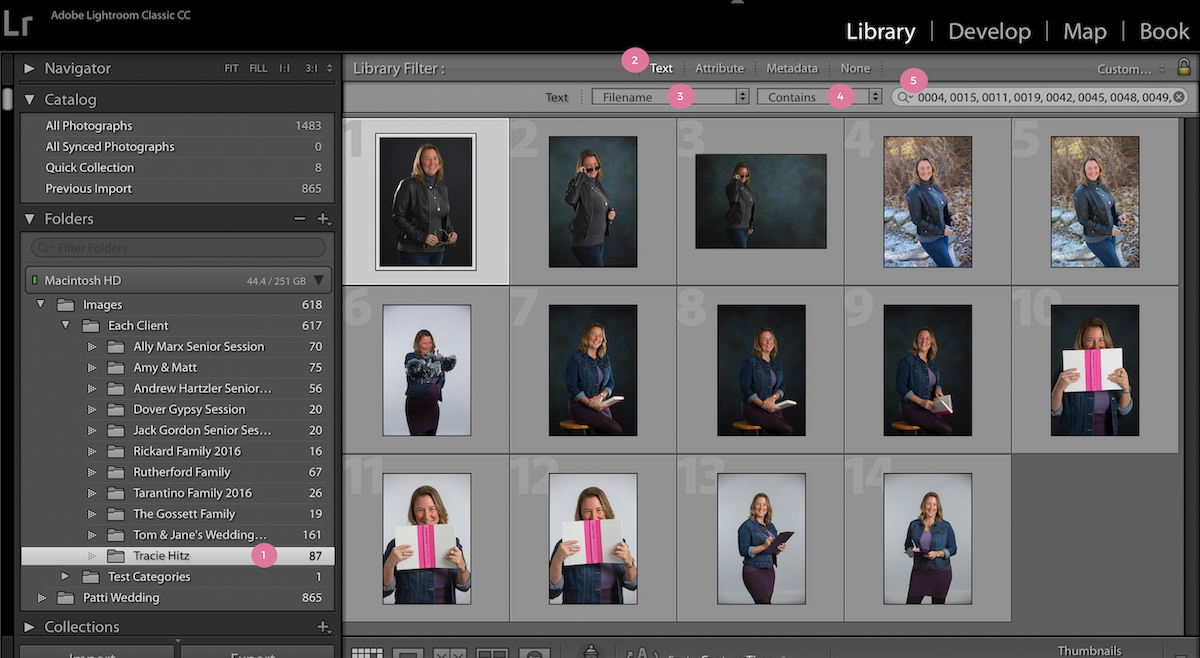Expand the Navigator panel

click(x=29, y=69)
